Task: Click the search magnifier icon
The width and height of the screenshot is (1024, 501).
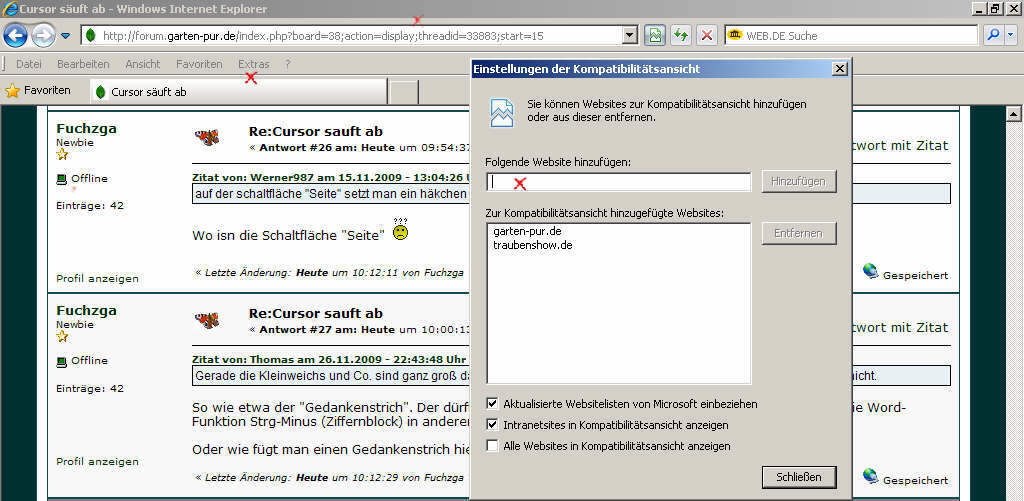Action: 993,35
